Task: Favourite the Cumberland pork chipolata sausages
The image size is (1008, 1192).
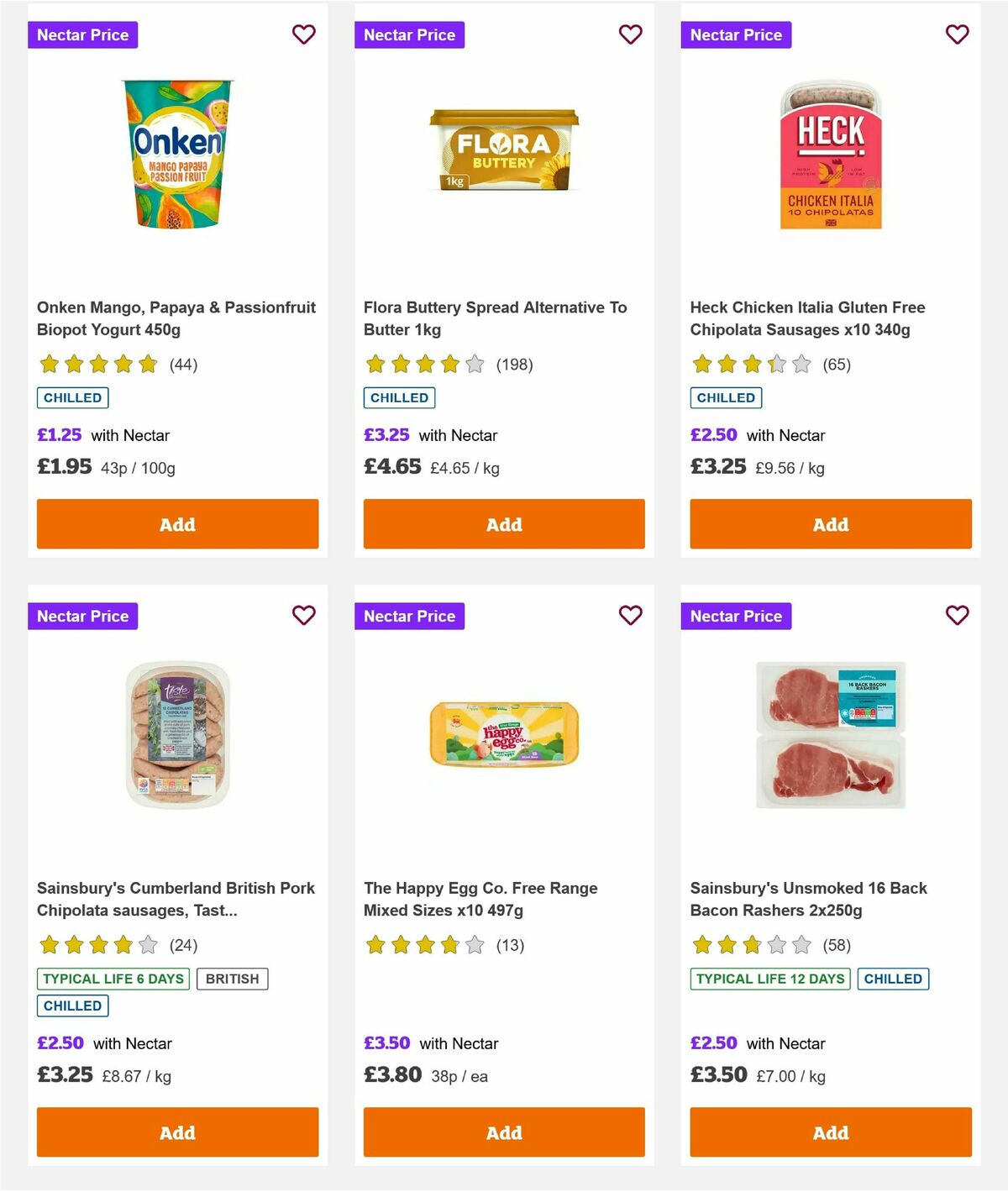Action: 303,616
